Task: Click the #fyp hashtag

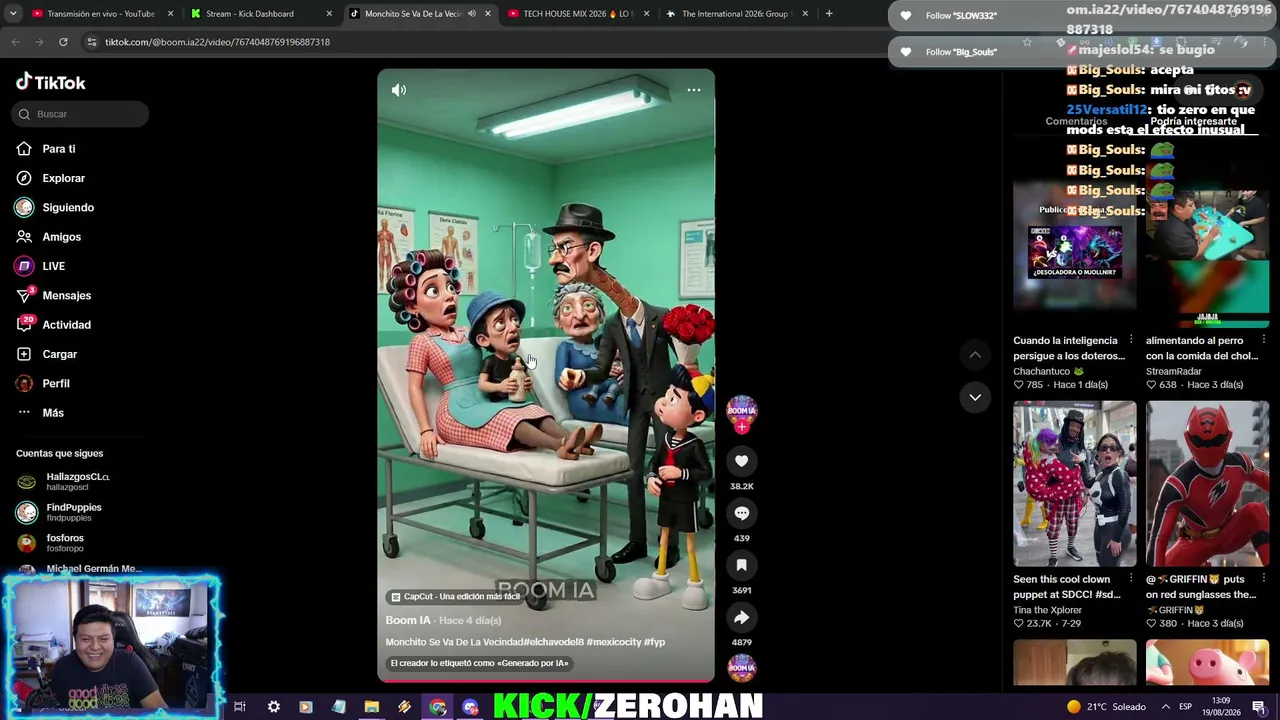Action: 655,642
